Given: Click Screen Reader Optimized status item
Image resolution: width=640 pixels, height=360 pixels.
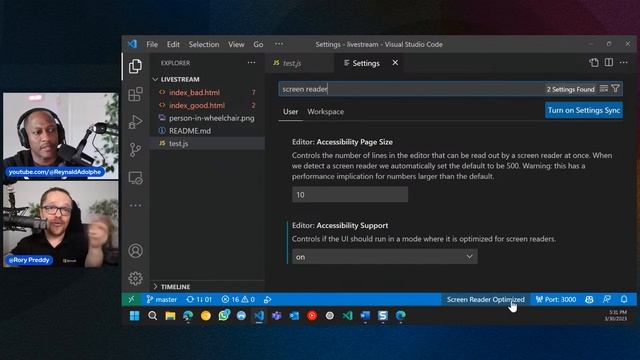Looking at the screenshot, I should pyautogui.click(x=485, y=299).
